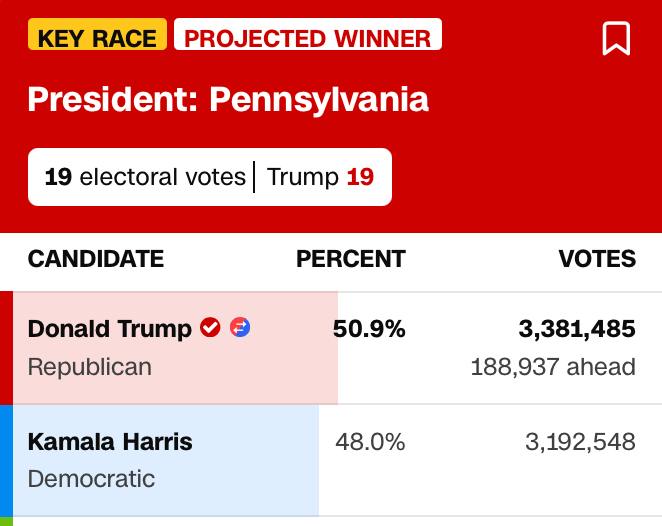
Task: Select the Kamala Harris candidate name
Action: tap(110, 442)
